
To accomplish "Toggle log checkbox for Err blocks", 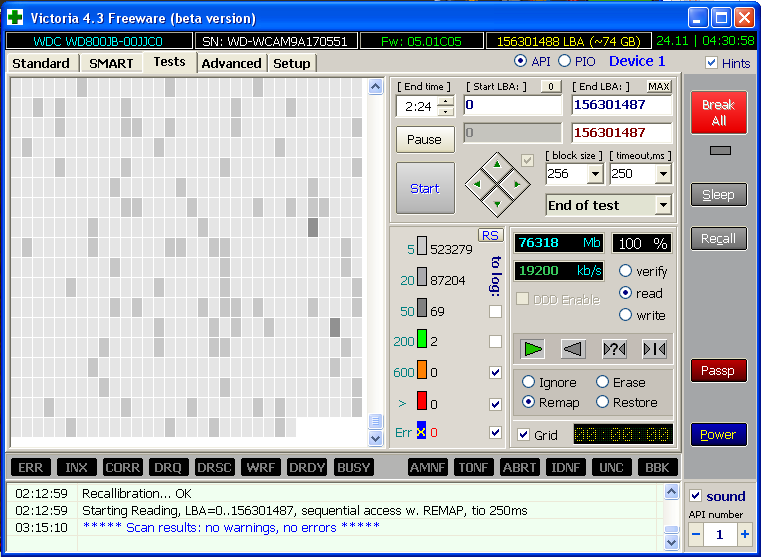I will click(495, 432).
